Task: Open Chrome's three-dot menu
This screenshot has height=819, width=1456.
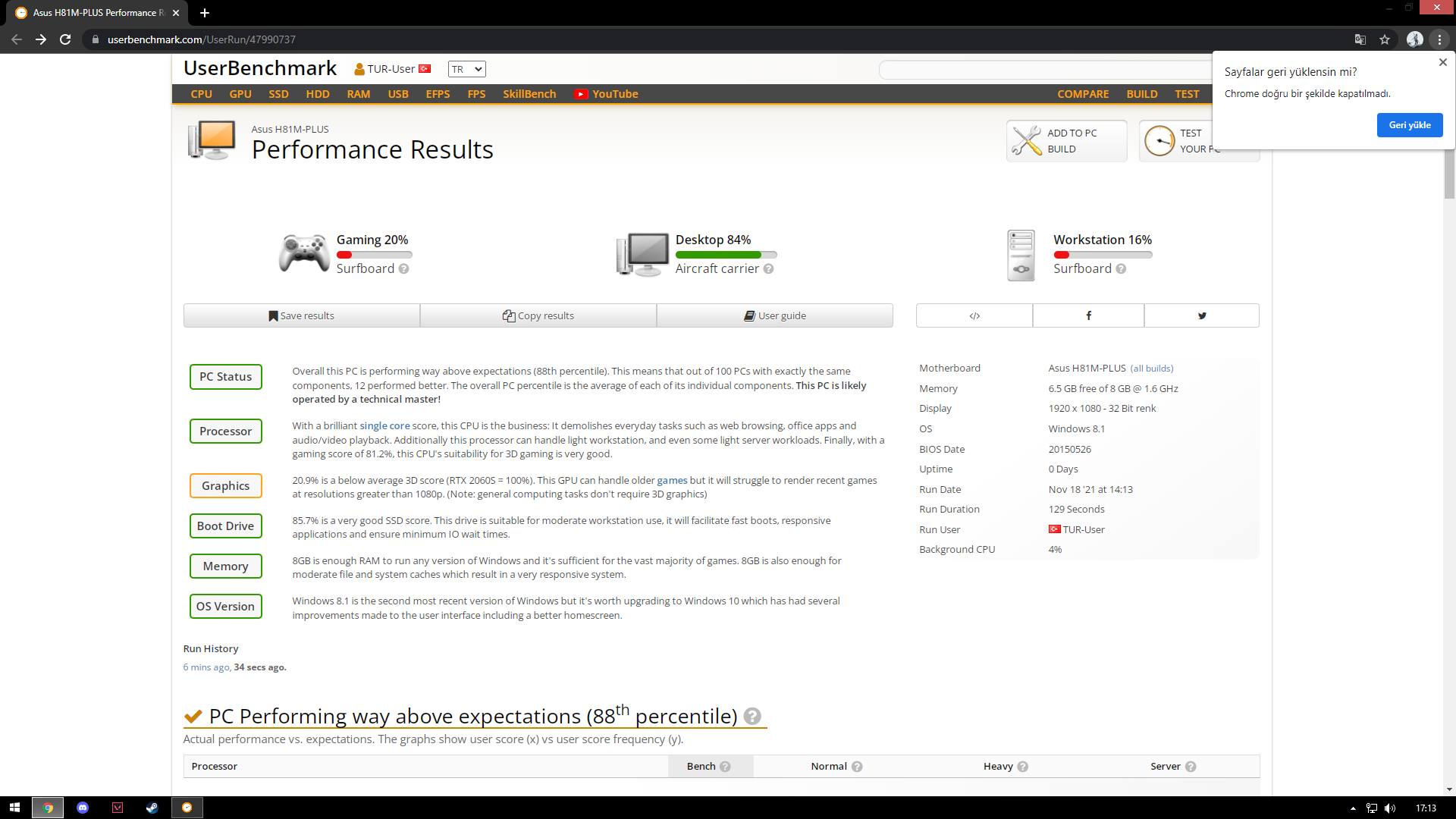Action: [1439, 39]
